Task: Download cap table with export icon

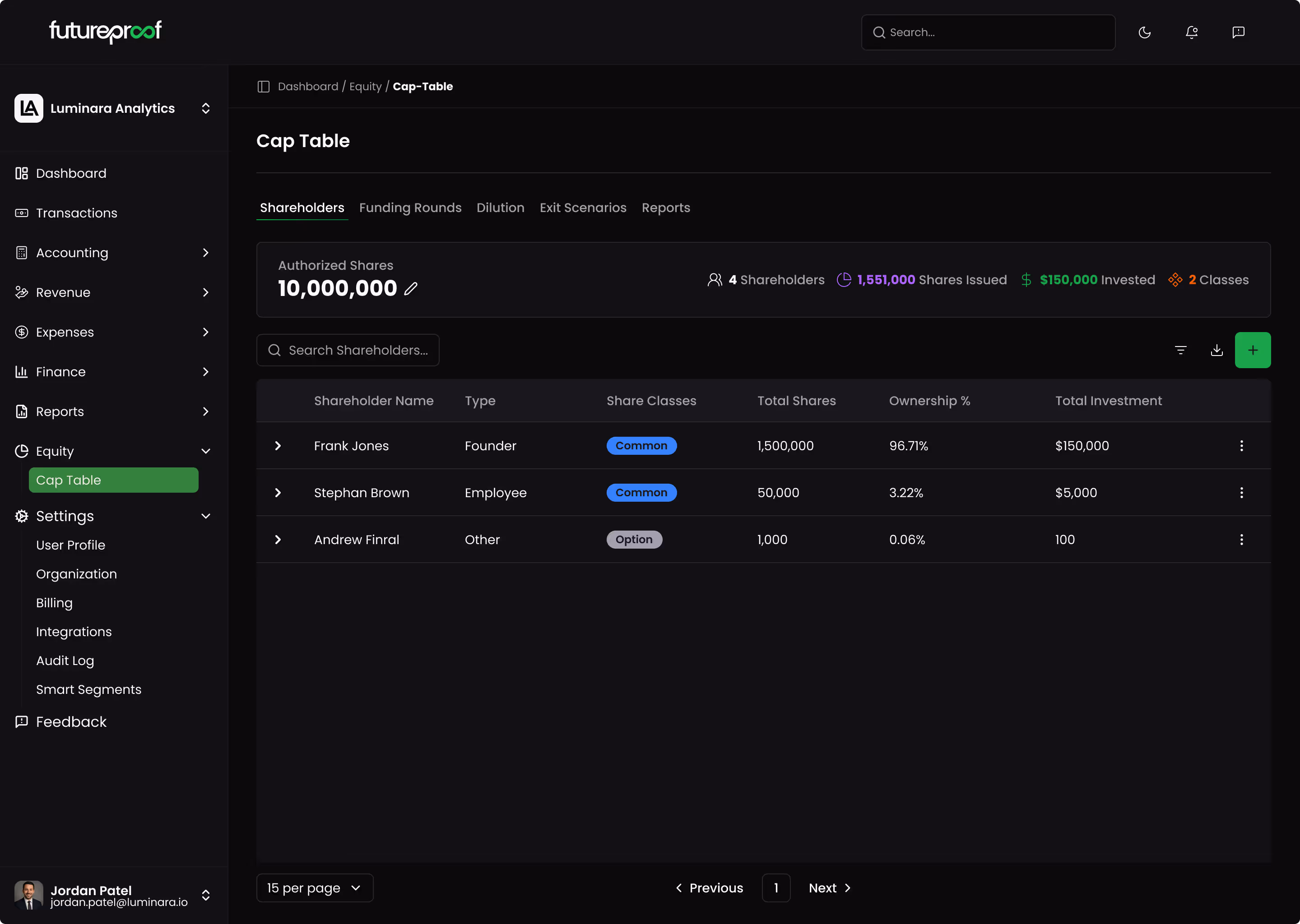Action: coord(1216,350)
